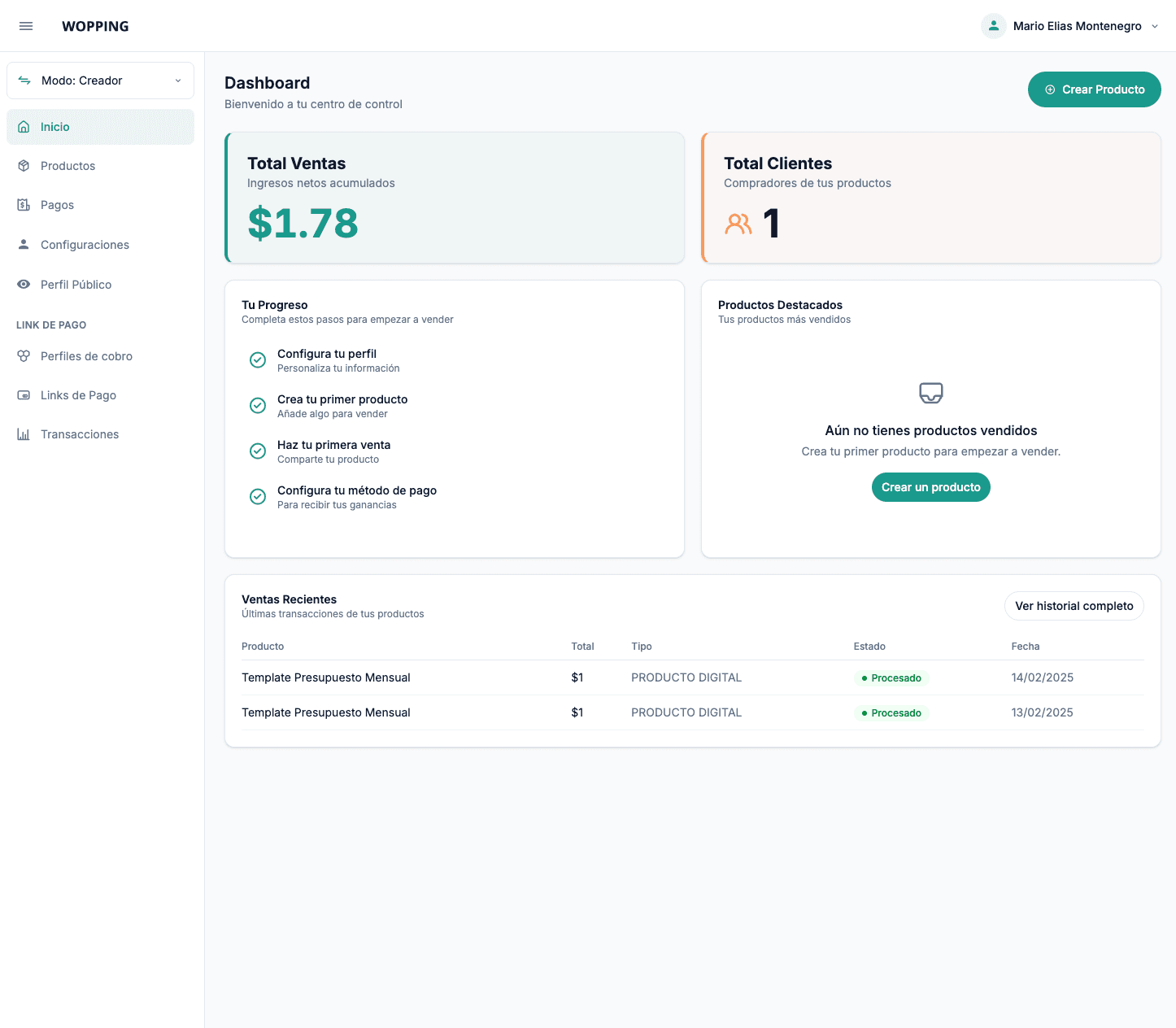Click the Fecha column header
The height and width of the screenshot is (1028, 1176).
(1026, 647)
